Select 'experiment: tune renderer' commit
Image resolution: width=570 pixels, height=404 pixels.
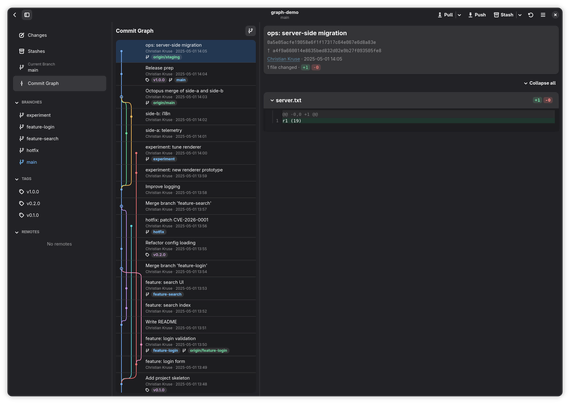coord(186,153)
